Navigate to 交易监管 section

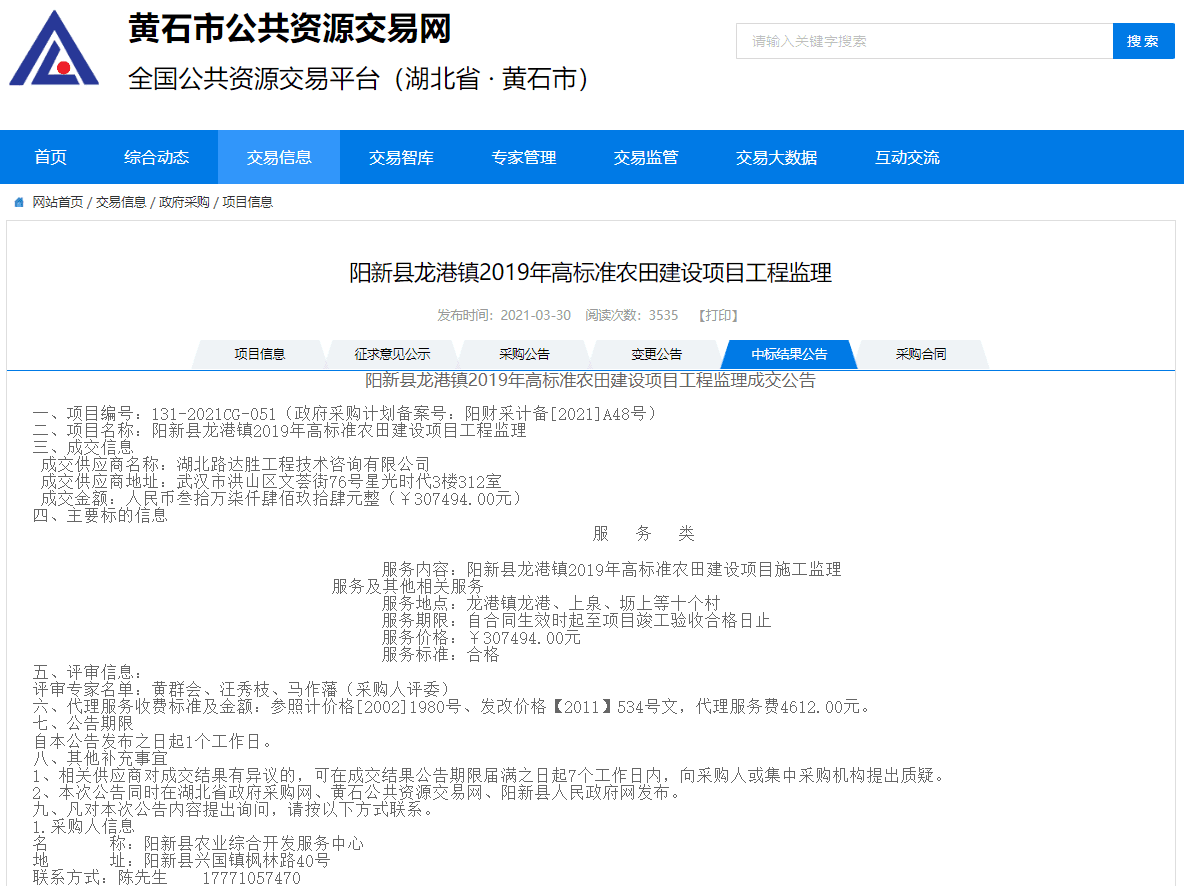tap(646, 157)
